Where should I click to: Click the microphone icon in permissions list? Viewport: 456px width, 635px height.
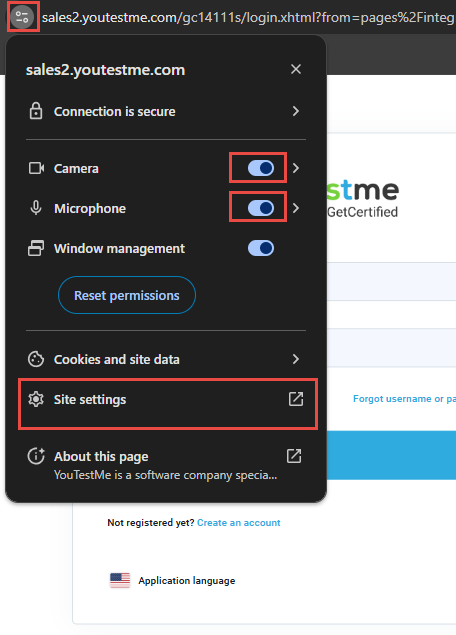[x=36, y=208]
